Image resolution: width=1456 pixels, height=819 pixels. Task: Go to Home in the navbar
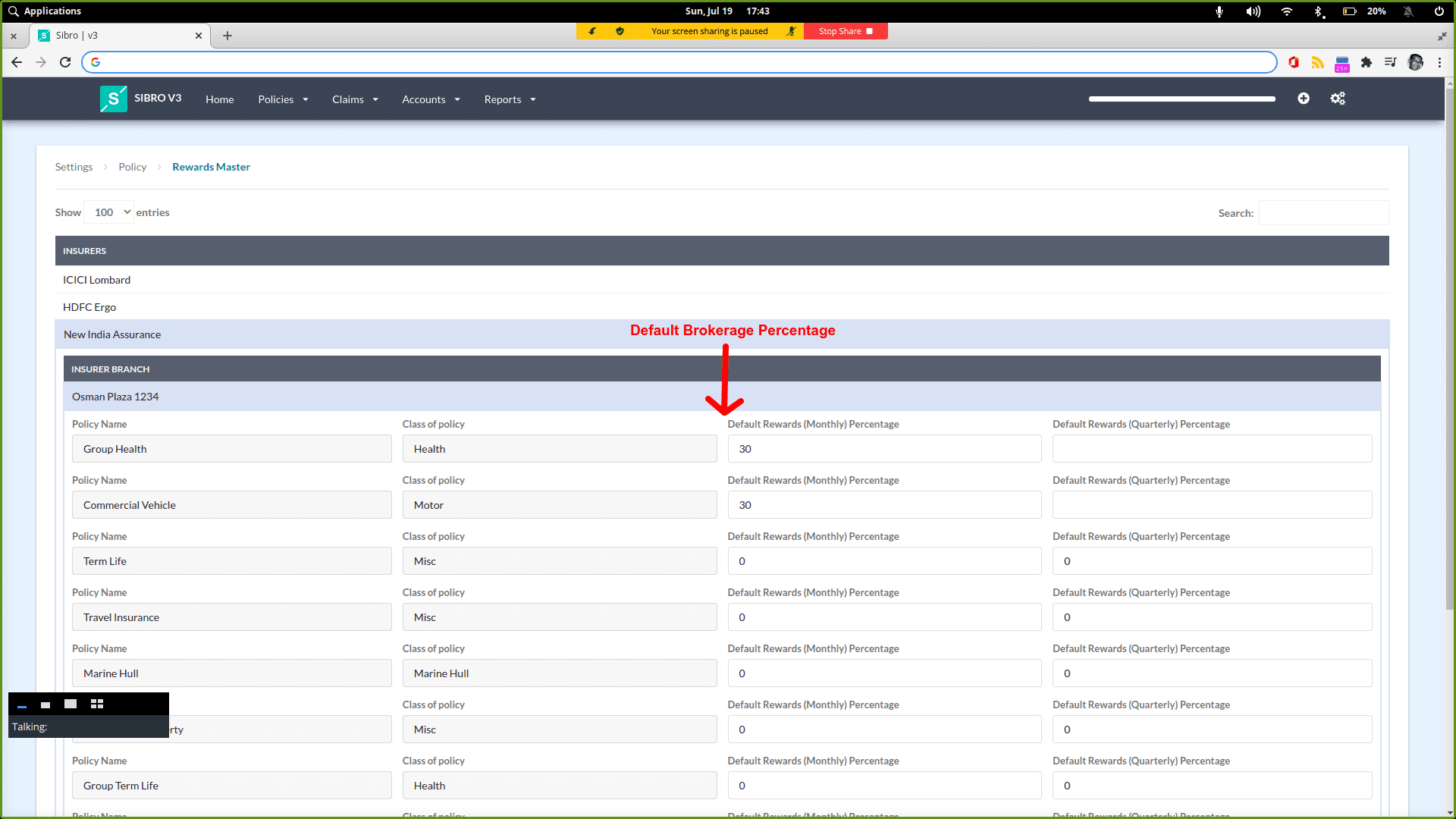(x=219, y=99)
